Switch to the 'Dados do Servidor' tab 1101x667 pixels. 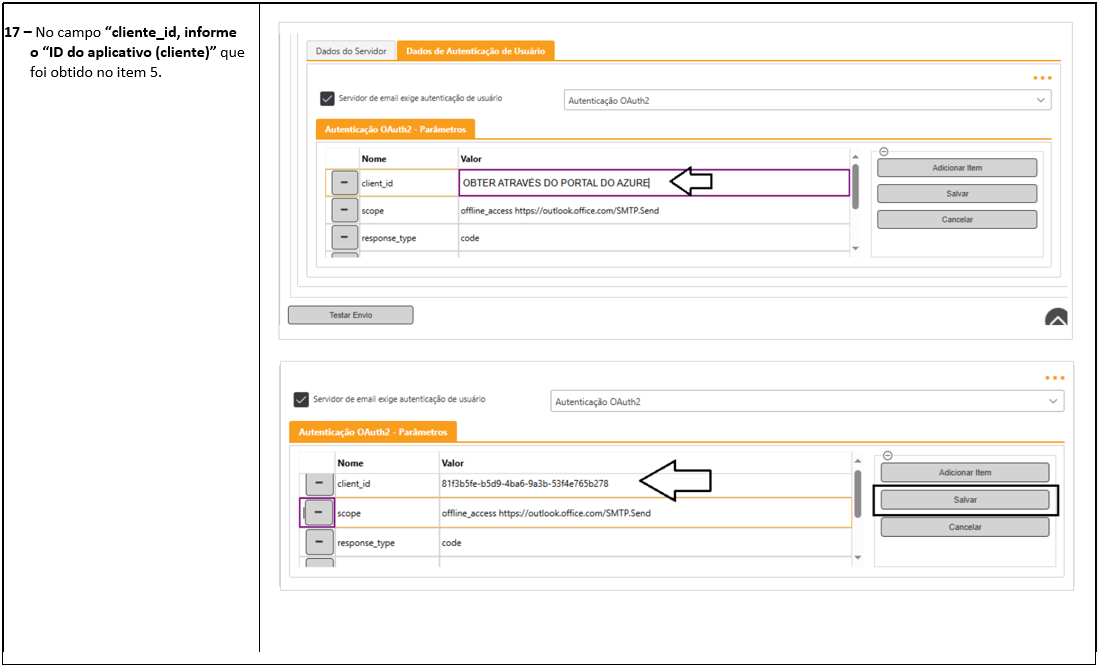coord(351,51)
